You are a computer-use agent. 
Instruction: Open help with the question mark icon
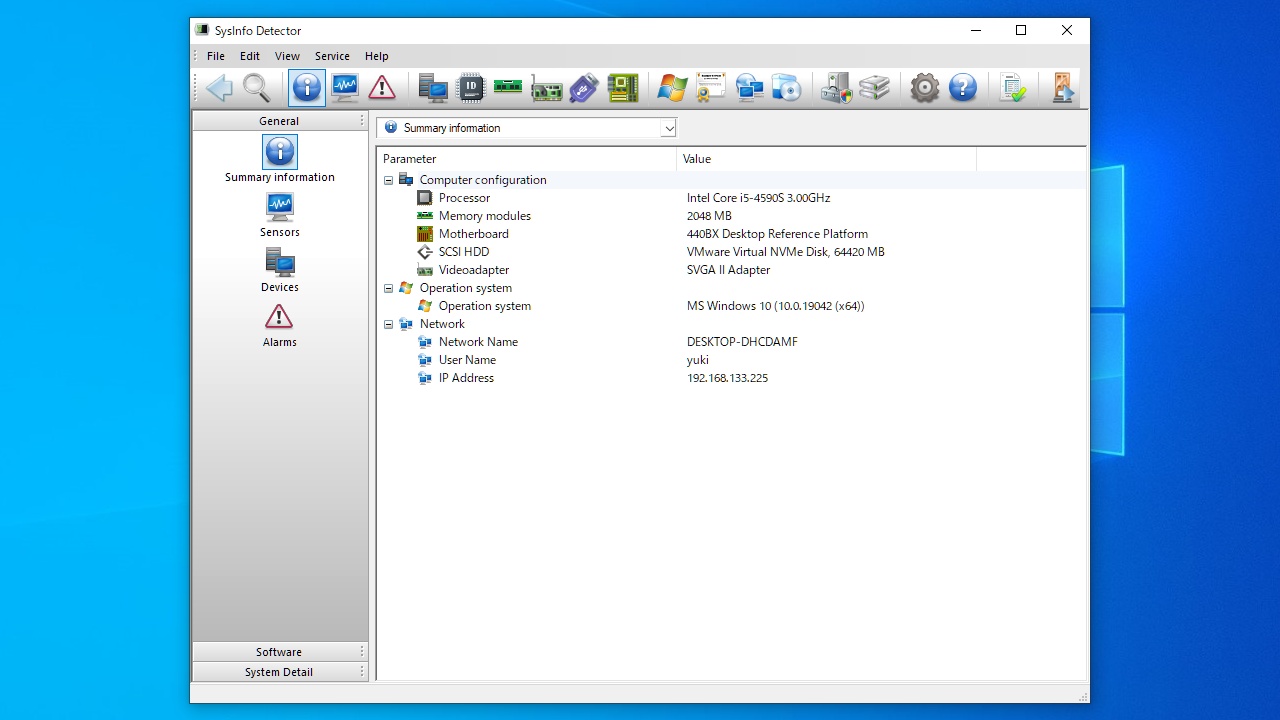(x=963, y=88)
